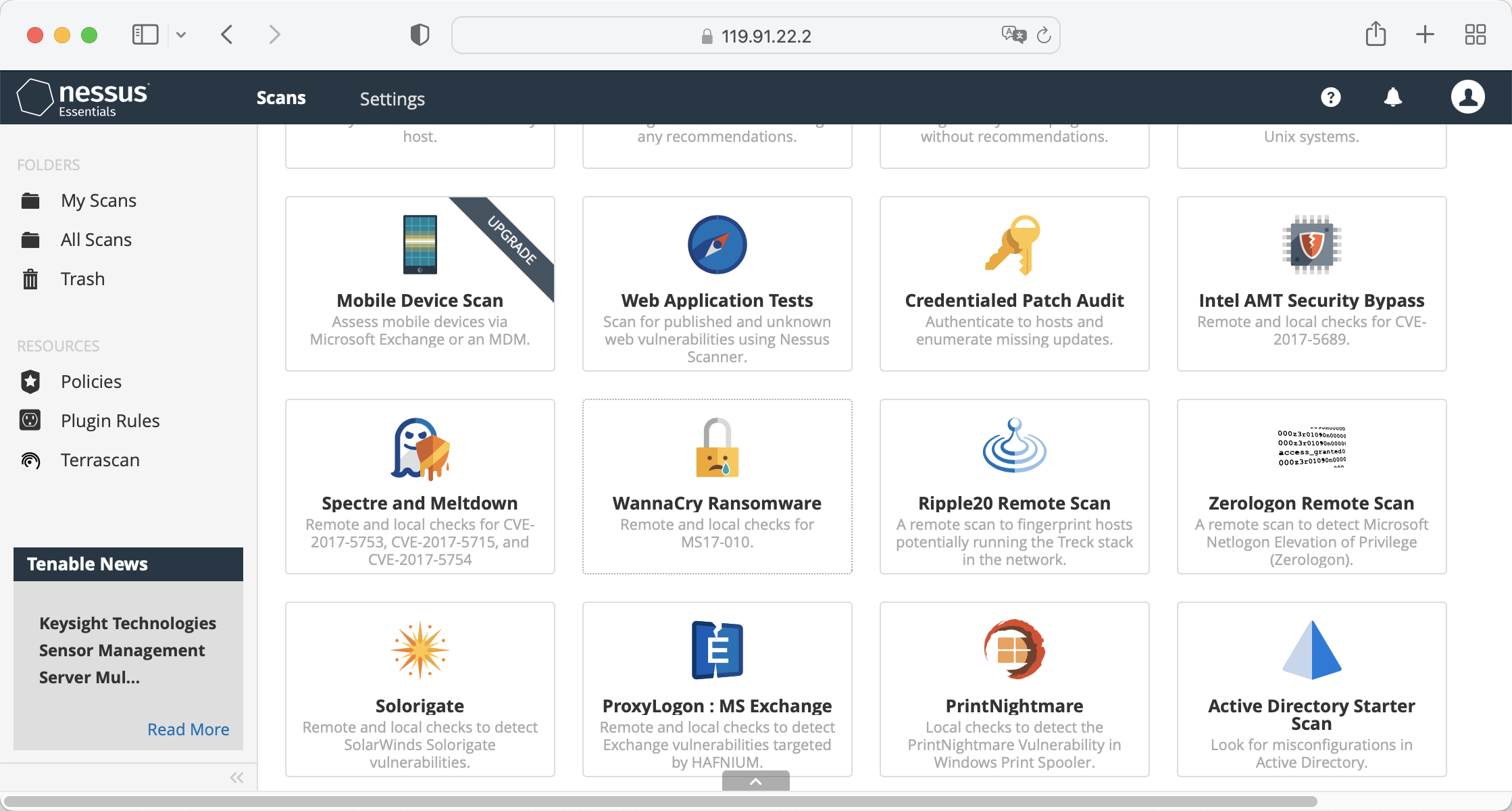Click the WannaCry Ransomware title
The image size is (1512, 811).
point(717,503)
